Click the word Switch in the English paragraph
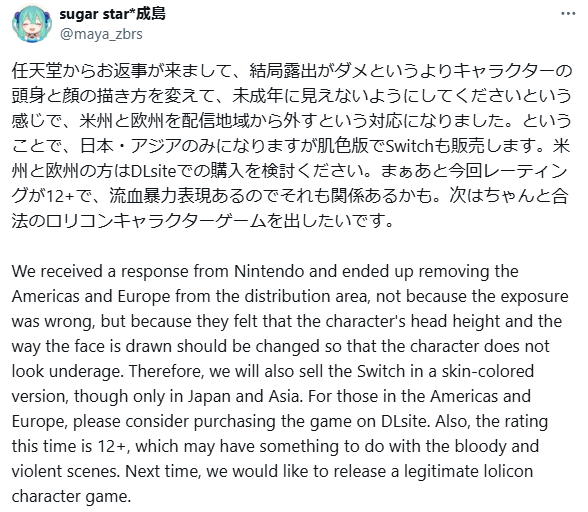Viewport: 588px width, 512px height. [381, 371]
